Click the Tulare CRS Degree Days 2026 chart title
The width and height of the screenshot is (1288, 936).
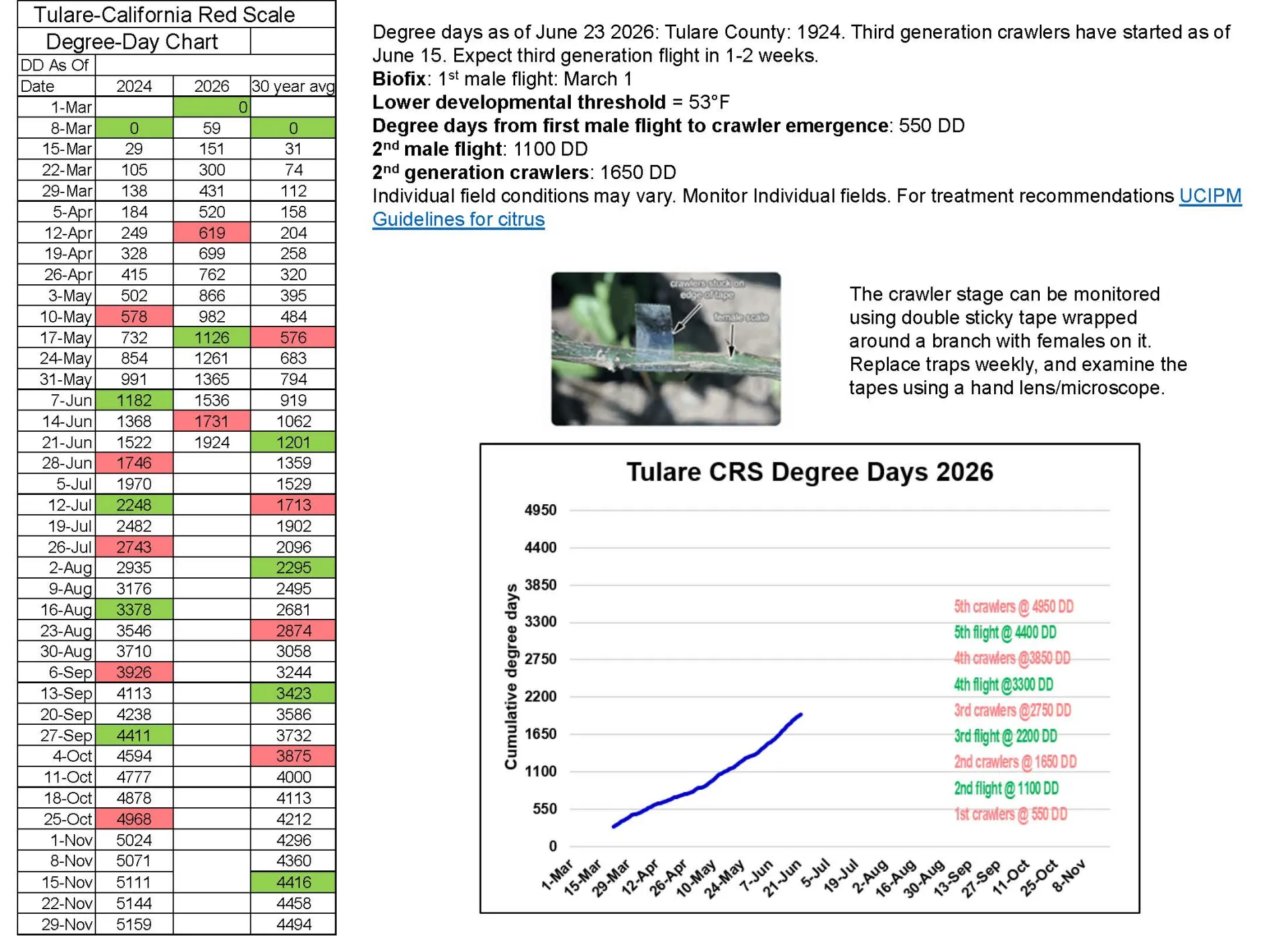coord(809,472)
